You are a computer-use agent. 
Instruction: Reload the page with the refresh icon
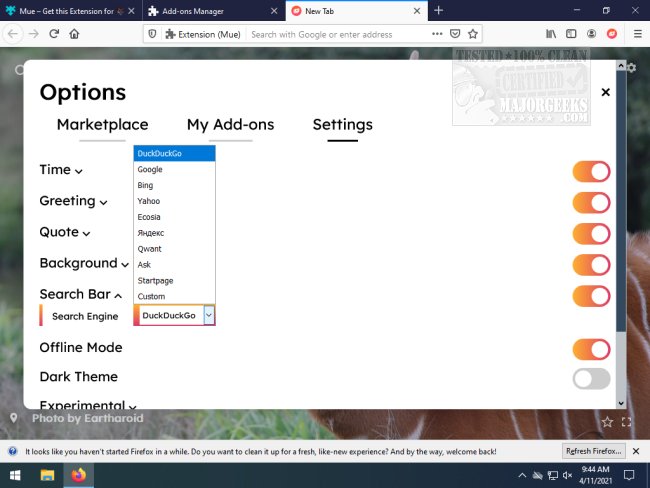(54, 34)
